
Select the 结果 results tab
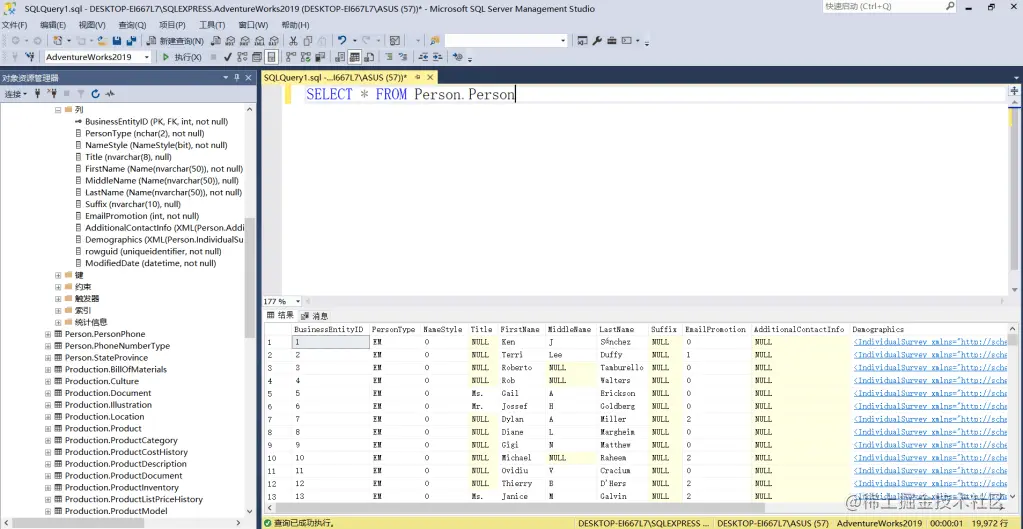pyautogui.click(x=281, y=316)
